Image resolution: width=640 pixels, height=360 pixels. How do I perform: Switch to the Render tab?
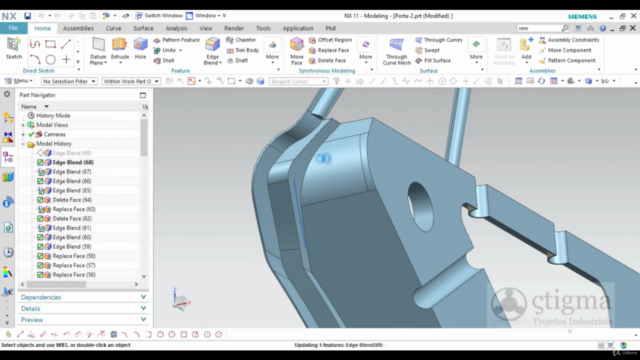coord(234,28)
